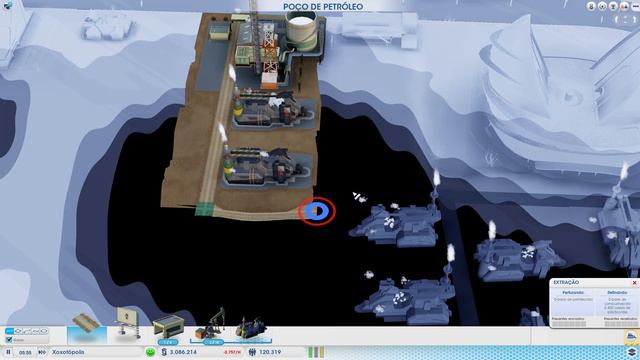
Task: Select the oil well sign module
Action: coord(127,322)
